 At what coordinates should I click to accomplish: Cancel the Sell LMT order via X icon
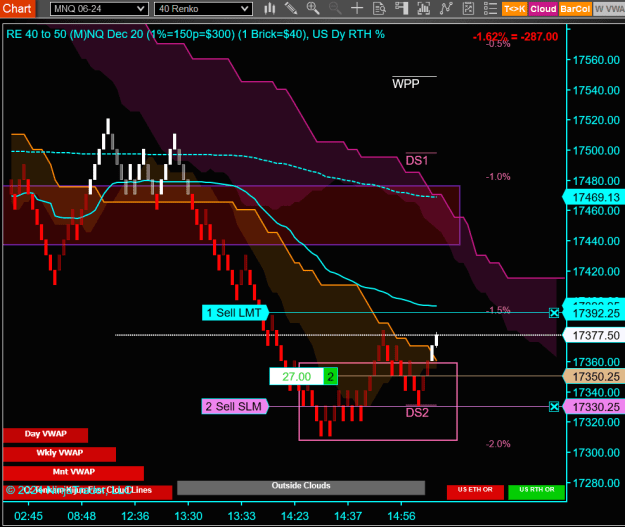(x=554, y=313)
